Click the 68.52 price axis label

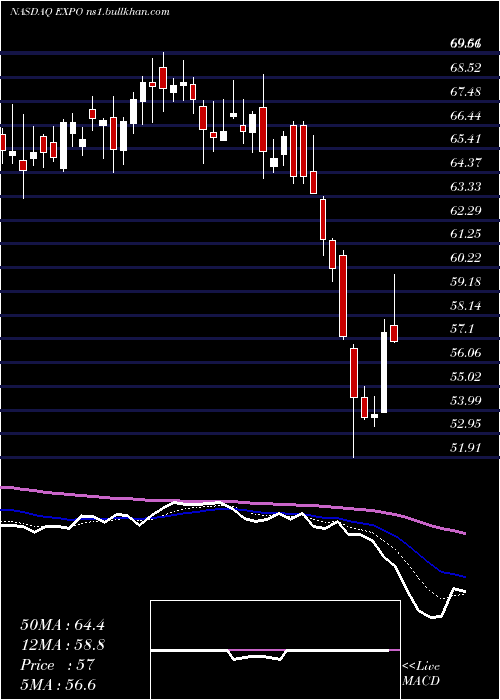tap(466, 68)
